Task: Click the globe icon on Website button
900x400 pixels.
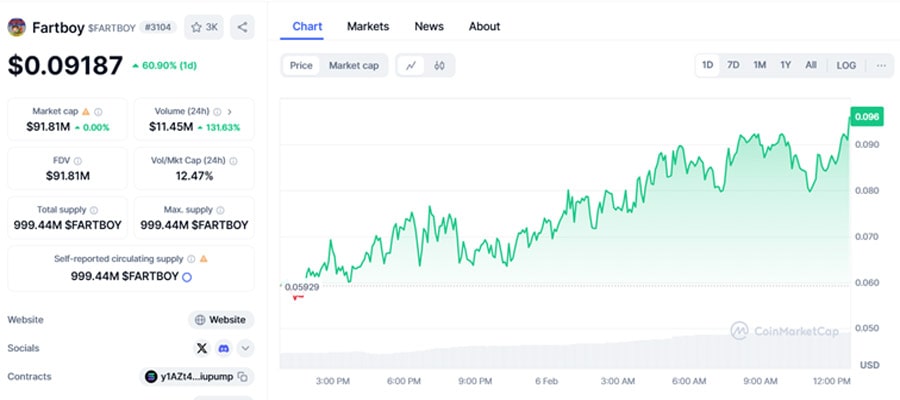Action: point(200,320)
